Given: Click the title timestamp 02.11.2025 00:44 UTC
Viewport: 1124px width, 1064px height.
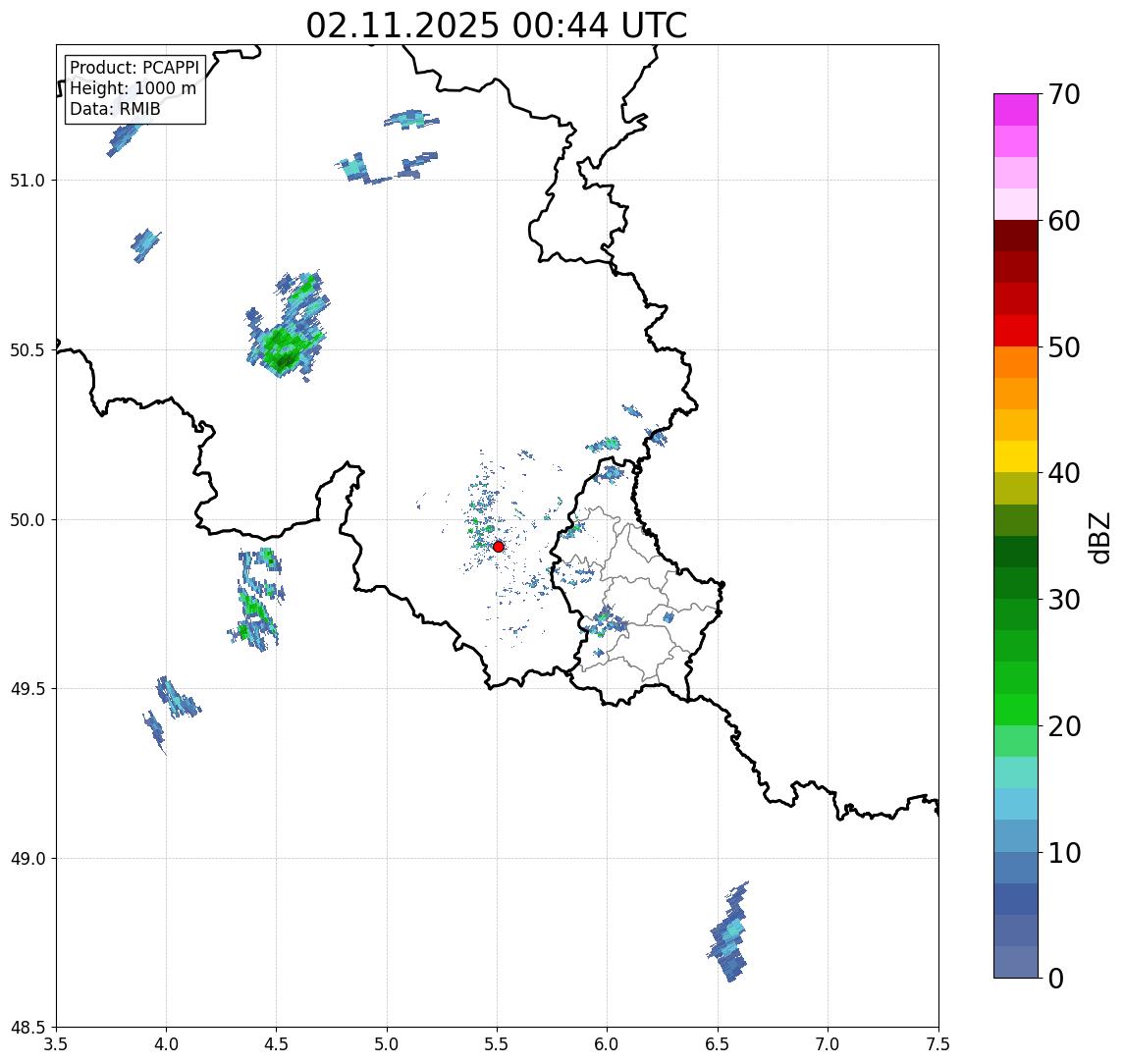Looking at the screenshot, I should [496, 26].
